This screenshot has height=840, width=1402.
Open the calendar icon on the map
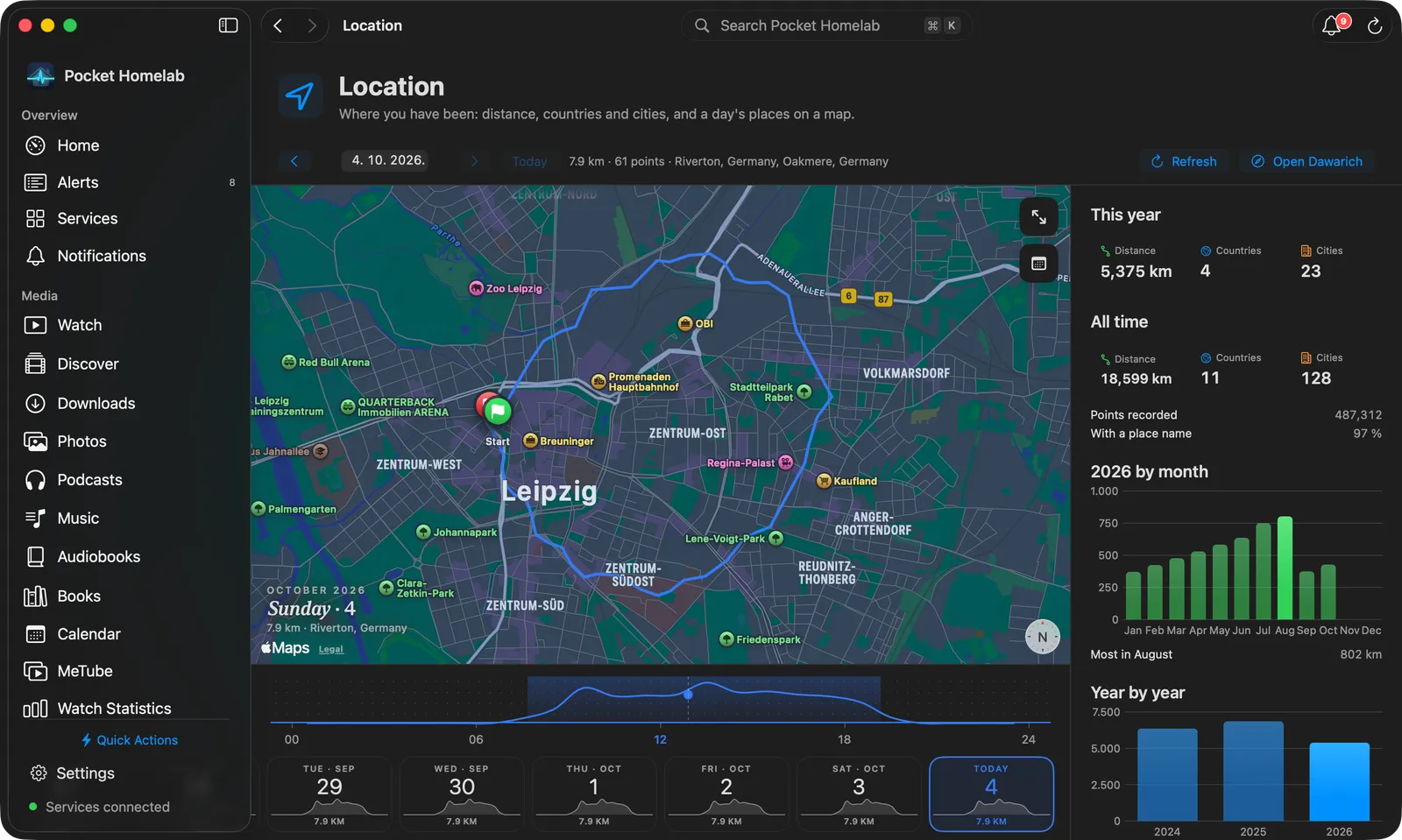click(1038, 264)
